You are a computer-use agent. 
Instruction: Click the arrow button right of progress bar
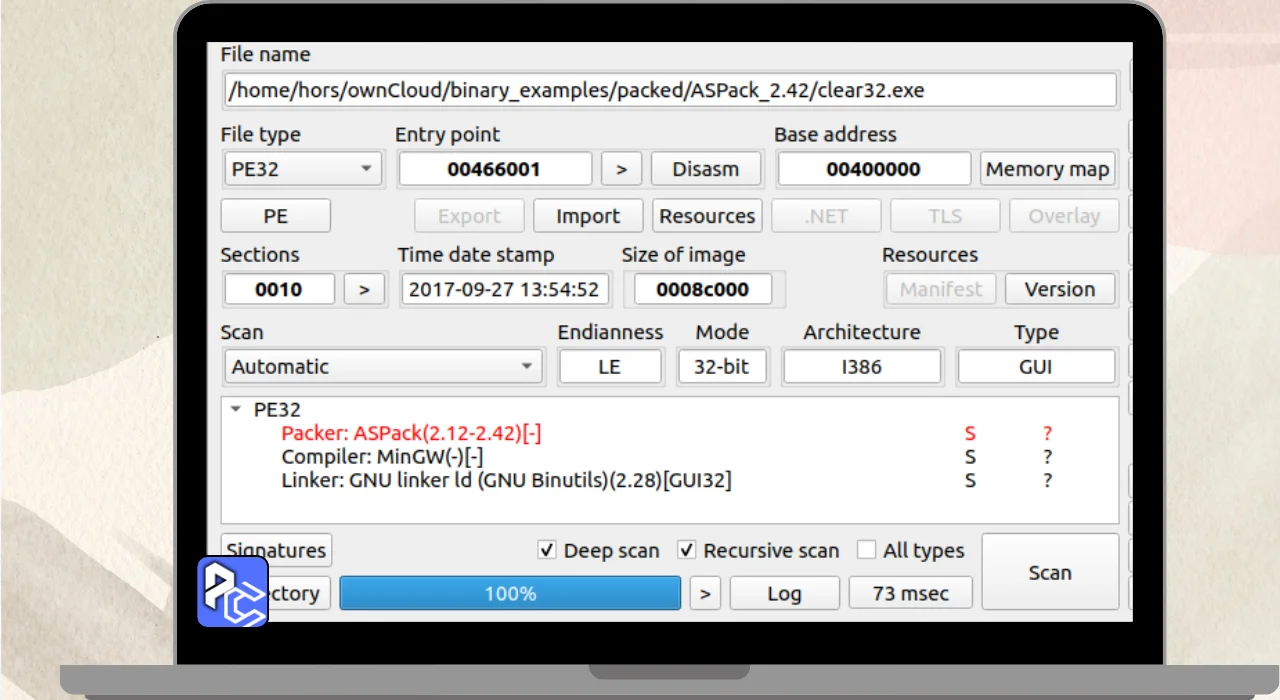(705, 593)
